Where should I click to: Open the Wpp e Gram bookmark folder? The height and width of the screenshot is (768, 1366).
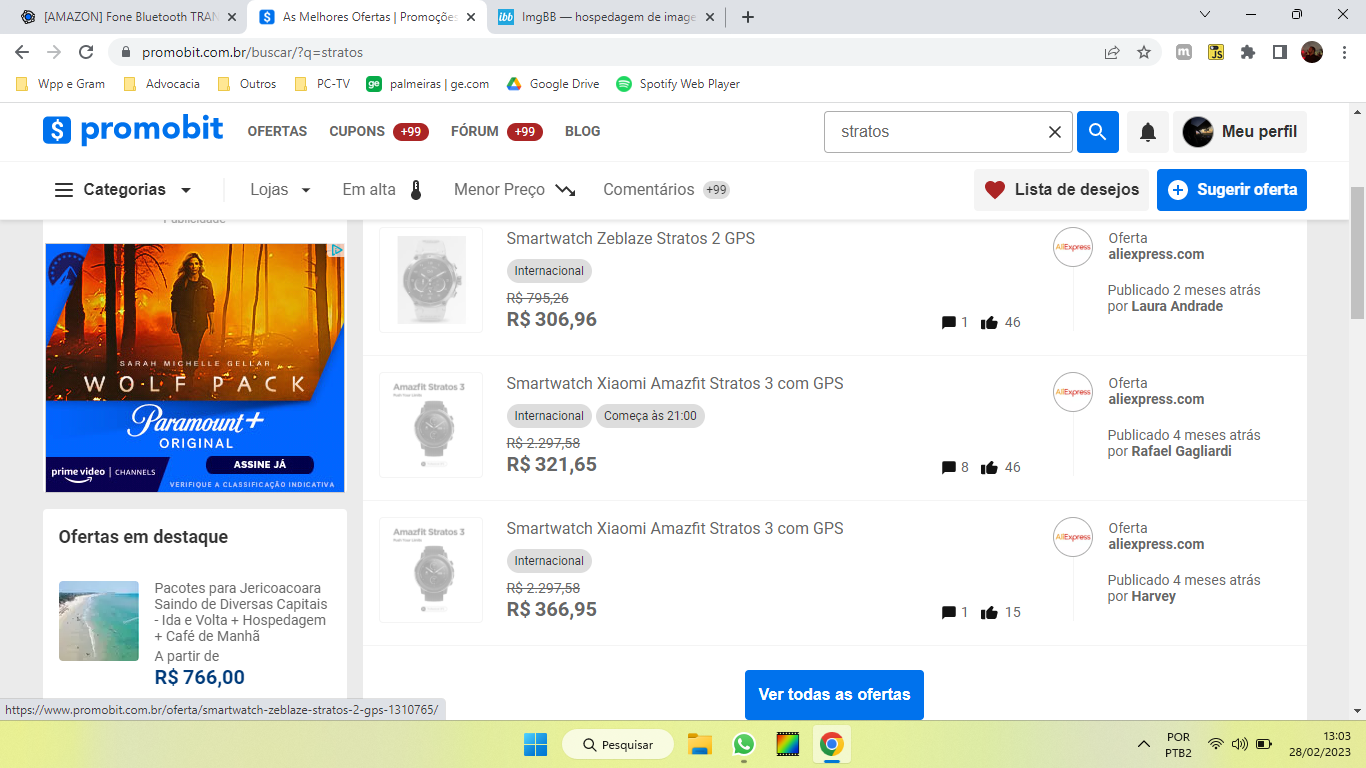tap(61, 84)
